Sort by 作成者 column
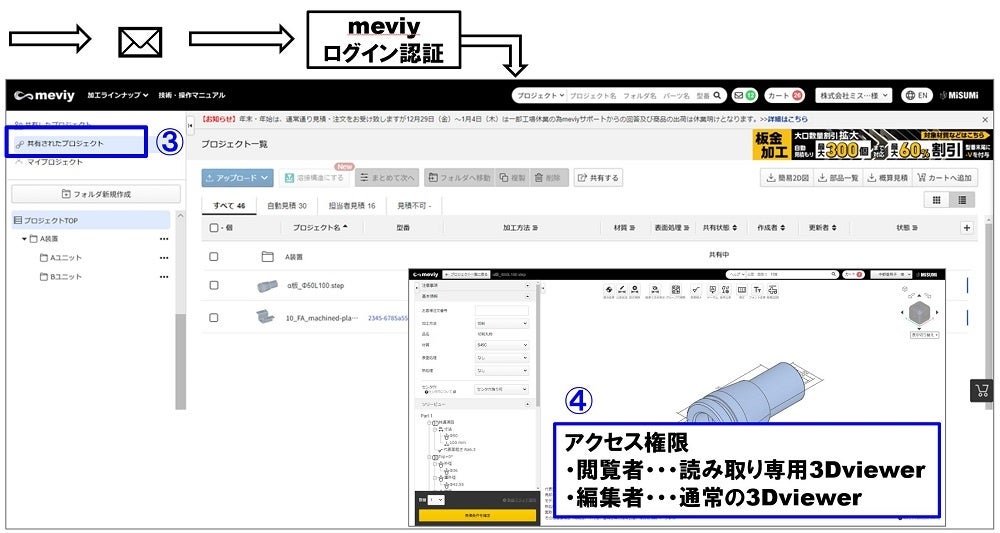The image size is (1000, 533). 771,228
